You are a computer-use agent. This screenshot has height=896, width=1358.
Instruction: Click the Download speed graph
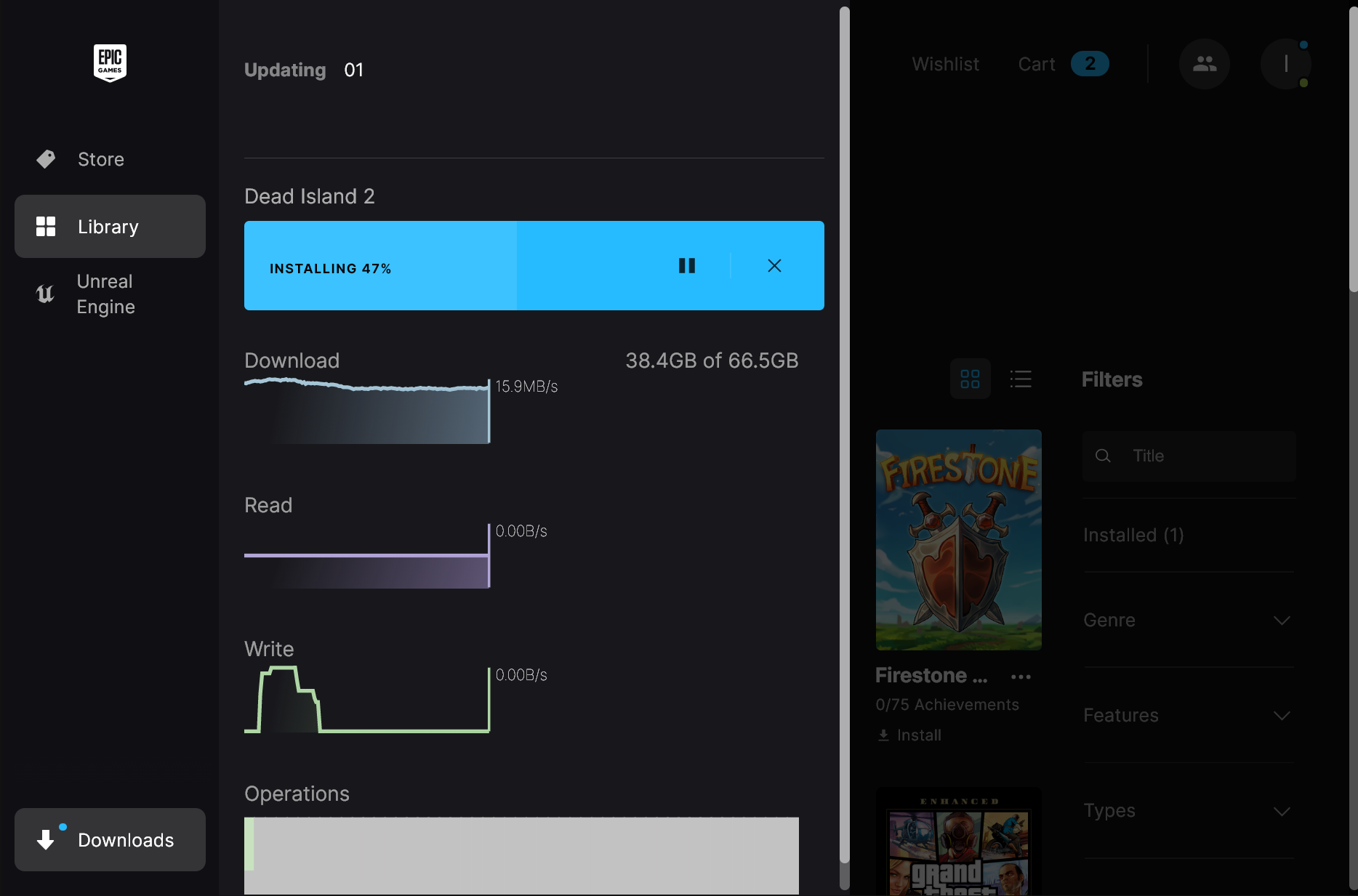tap(367, 411)
